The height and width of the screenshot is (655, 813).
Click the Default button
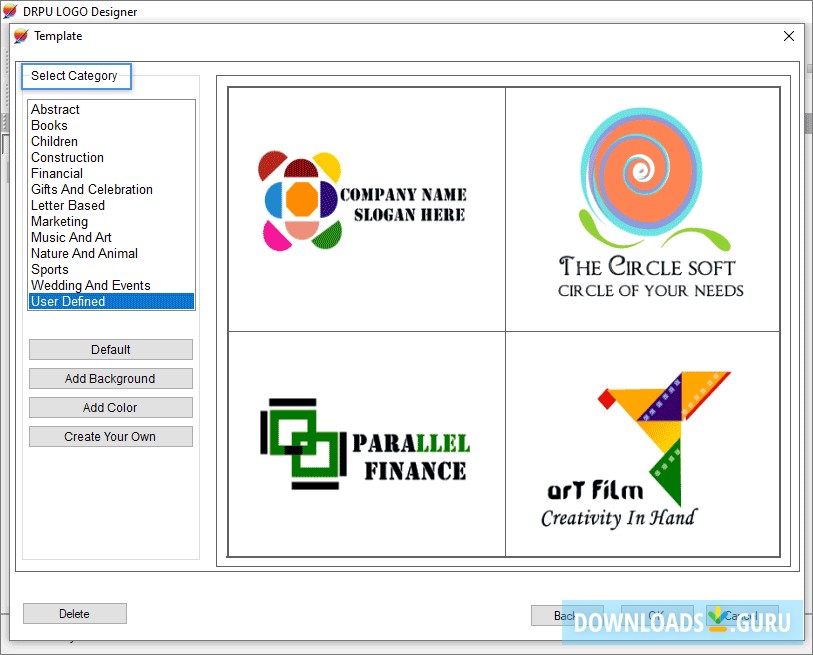110,349
